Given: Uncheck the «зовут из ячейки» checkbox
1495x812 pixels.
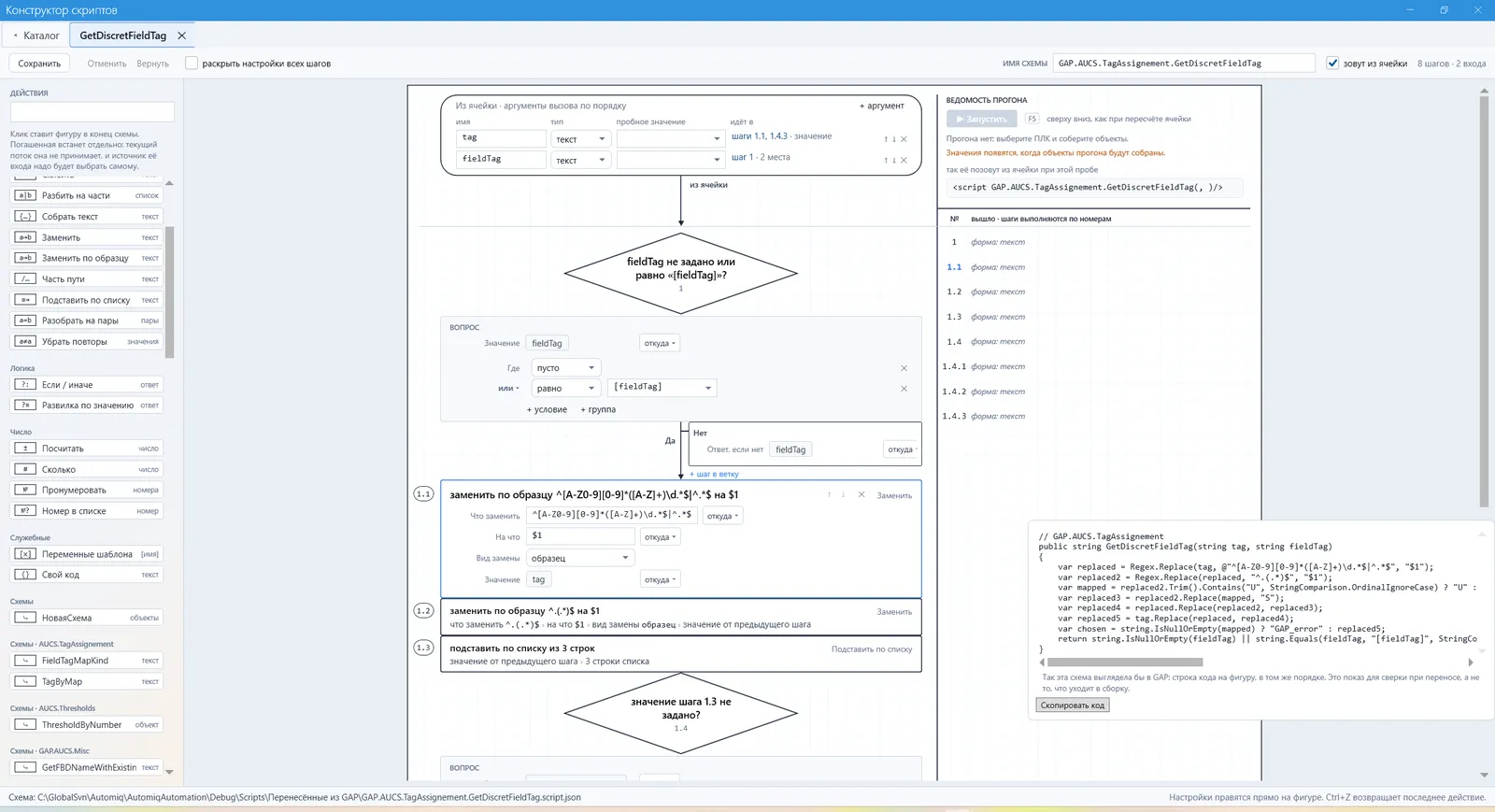Looking at the screenshot, I should [1333, 64].
